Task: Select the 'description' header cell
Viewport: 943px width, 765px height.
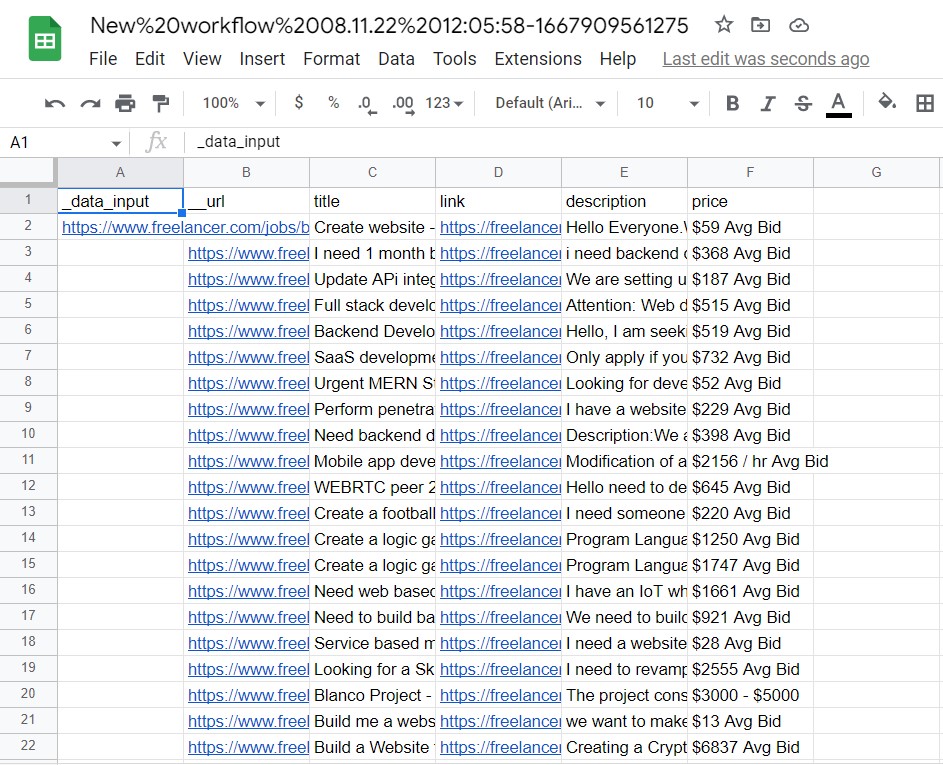Action: (x=624, y=201)
